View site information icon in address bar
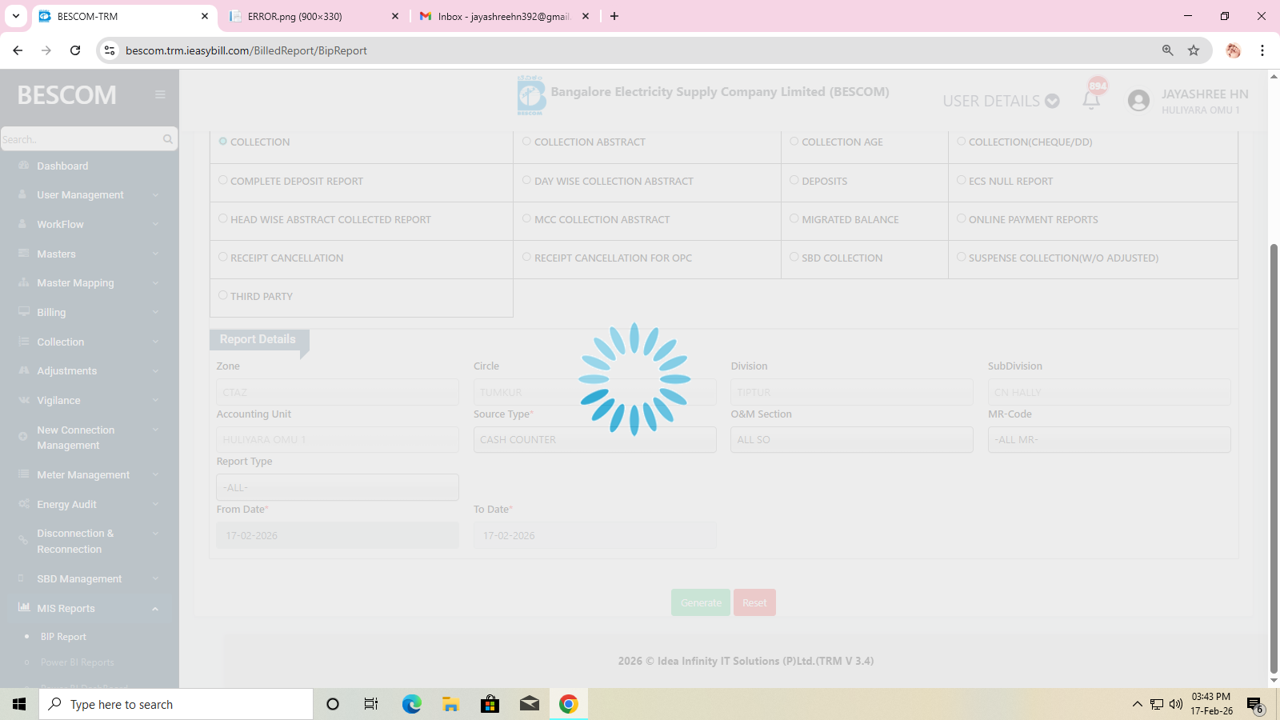 point(109,50)
